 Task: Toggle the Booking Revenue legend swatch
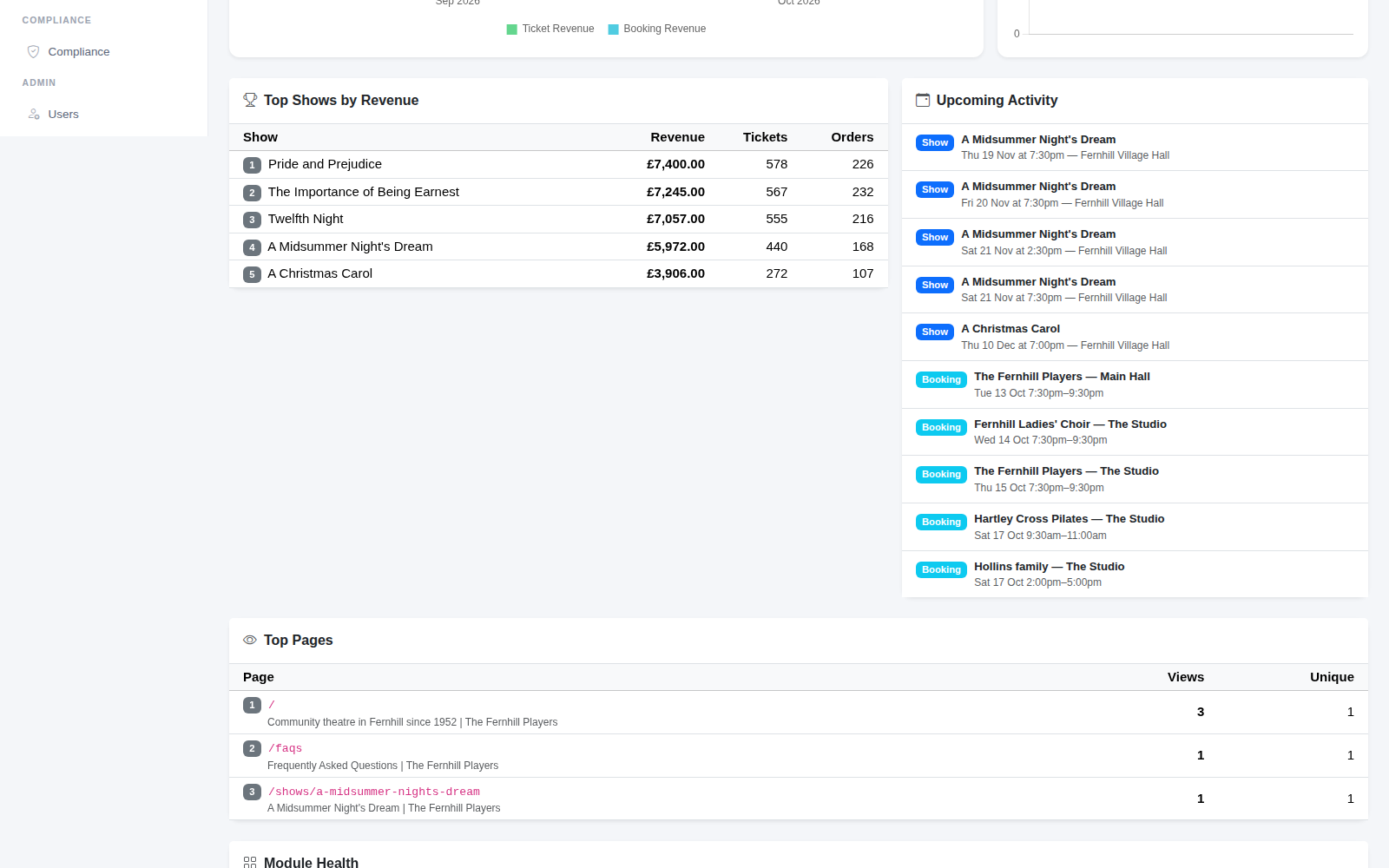pyautogui.click(x=614, y=30)
